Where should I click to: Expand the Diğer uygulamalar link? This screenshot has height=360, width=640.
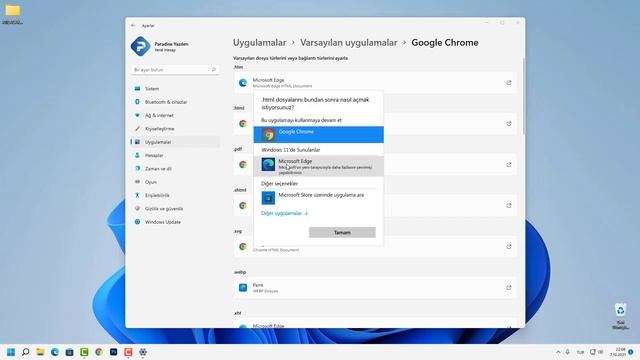point(284,213)
